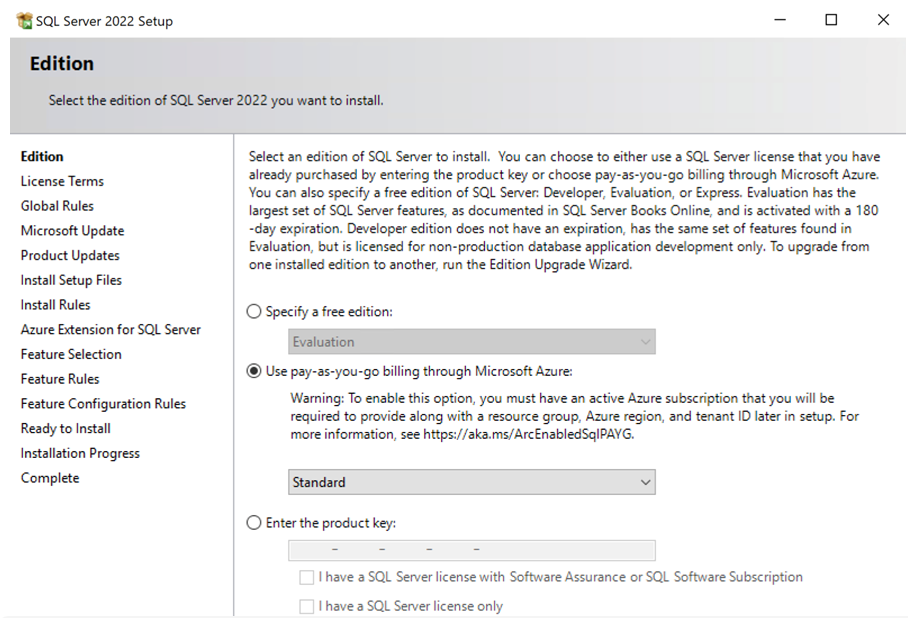Select the 'Specify a free edition' radio button
This screenshot has width=908, height=618.
click(254, 312)
